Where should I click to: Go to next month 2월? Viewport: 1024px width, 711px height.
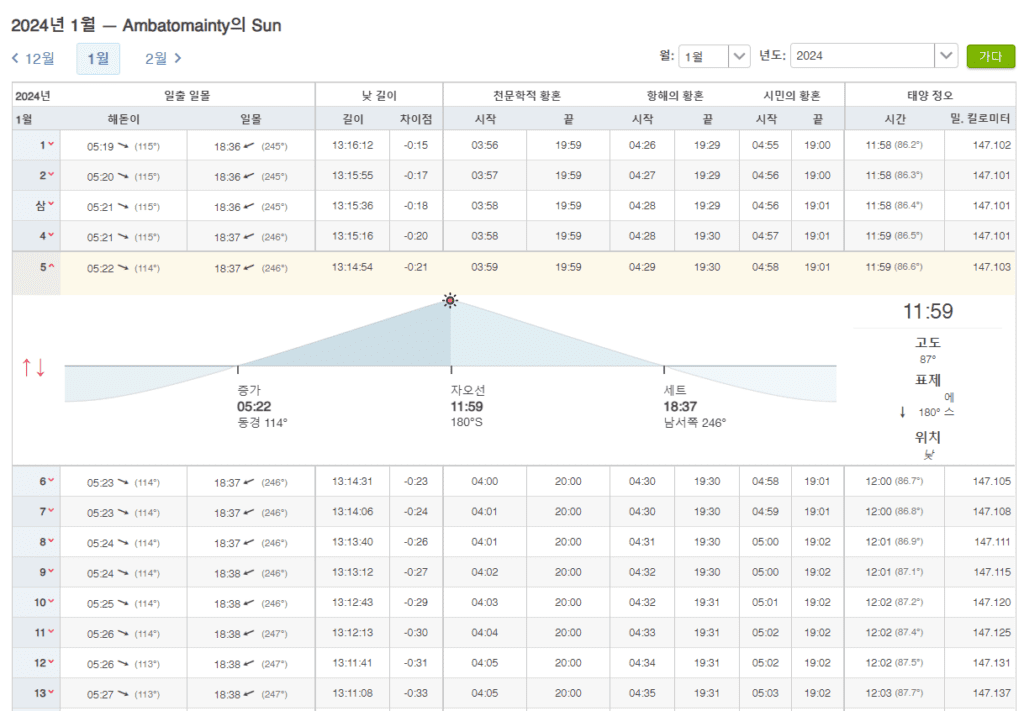click(x=163, y=58)
